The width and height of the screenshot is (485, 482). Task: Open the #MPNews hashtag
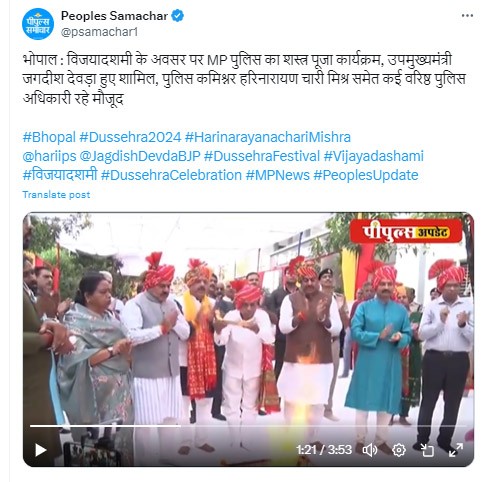pos(278,175)
